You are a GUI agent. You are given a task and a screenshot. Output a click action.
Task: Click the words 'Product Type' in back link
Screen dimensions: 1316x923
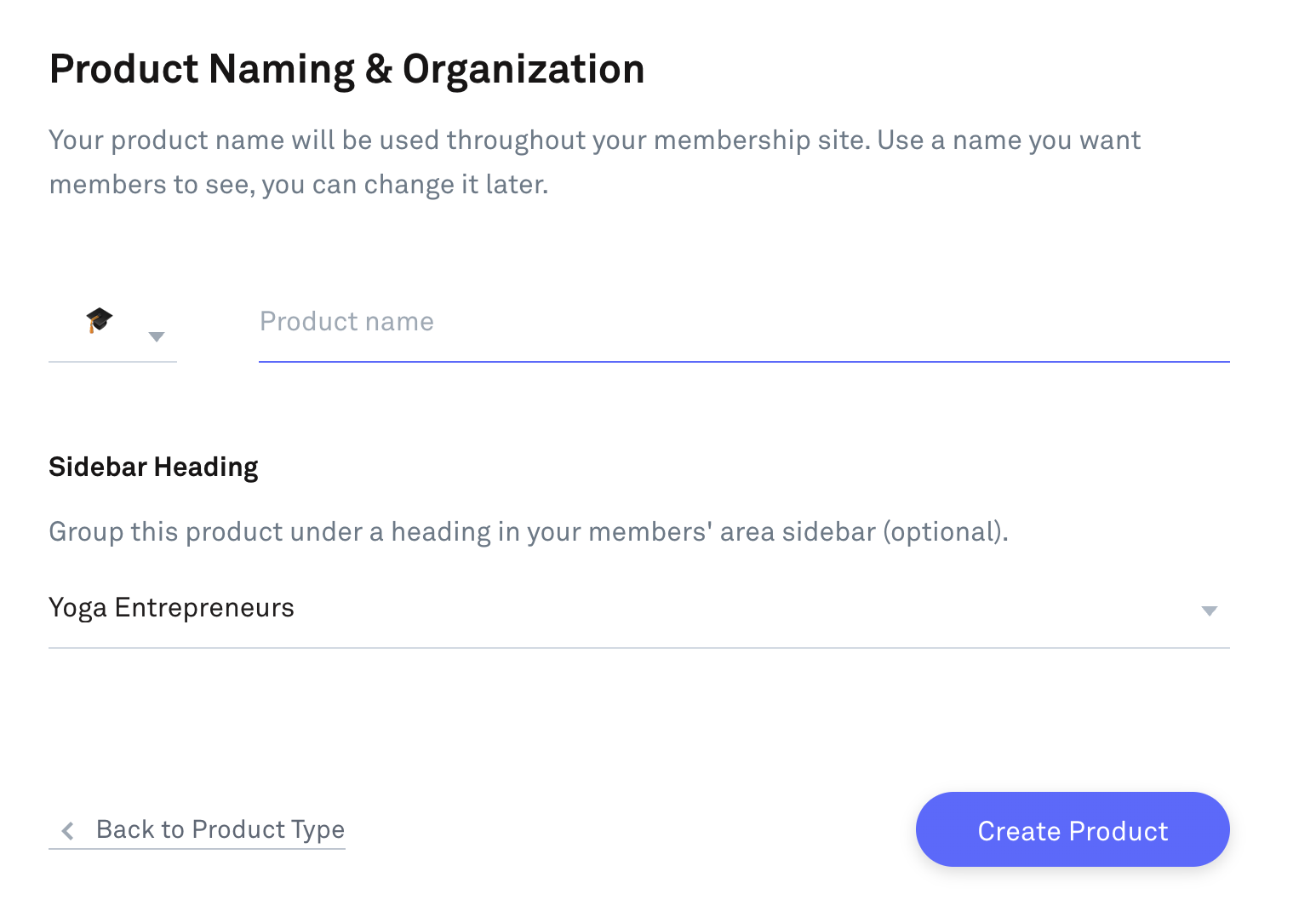(268, 830)
